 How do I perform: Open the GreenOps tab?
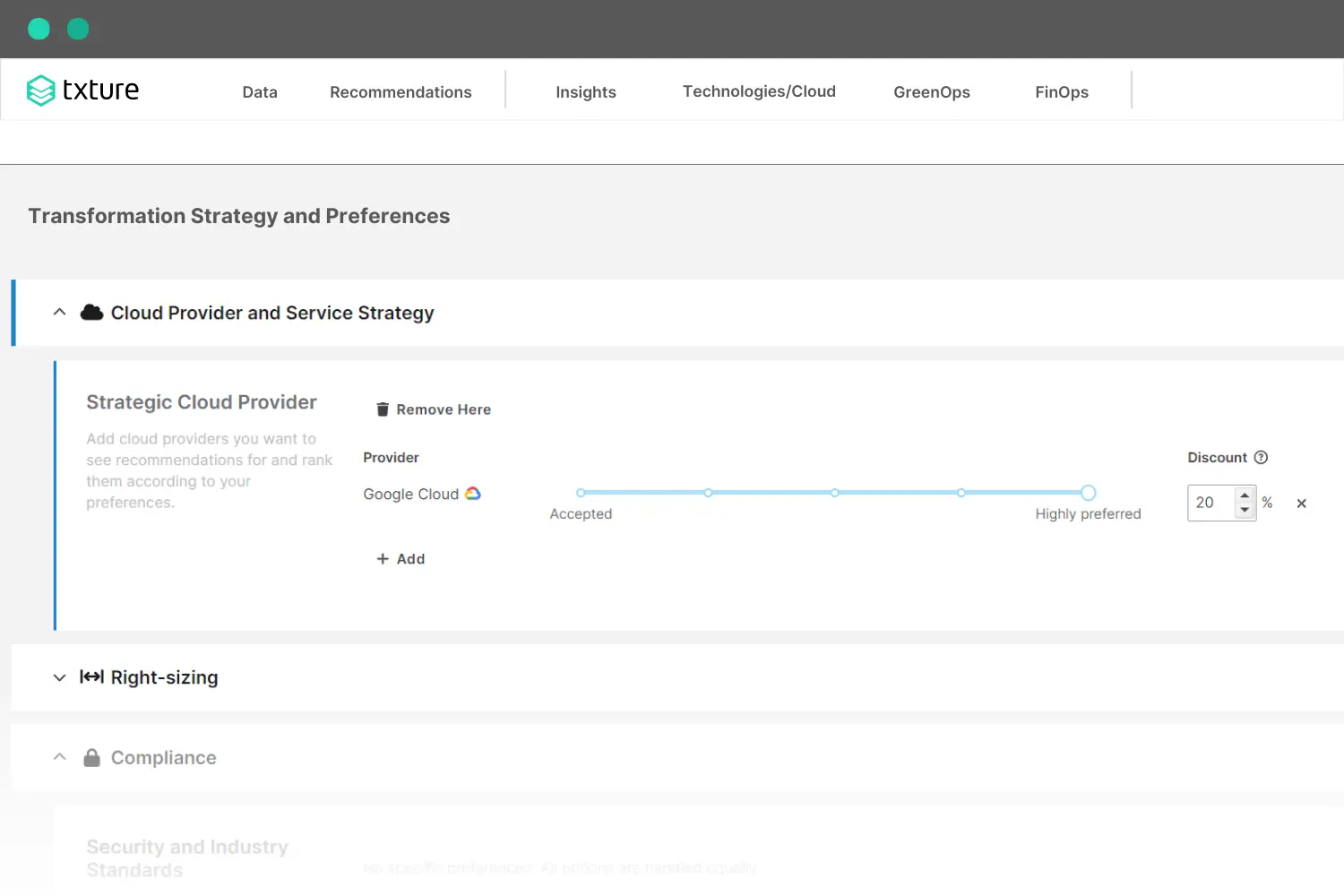(x=931, y=92)
